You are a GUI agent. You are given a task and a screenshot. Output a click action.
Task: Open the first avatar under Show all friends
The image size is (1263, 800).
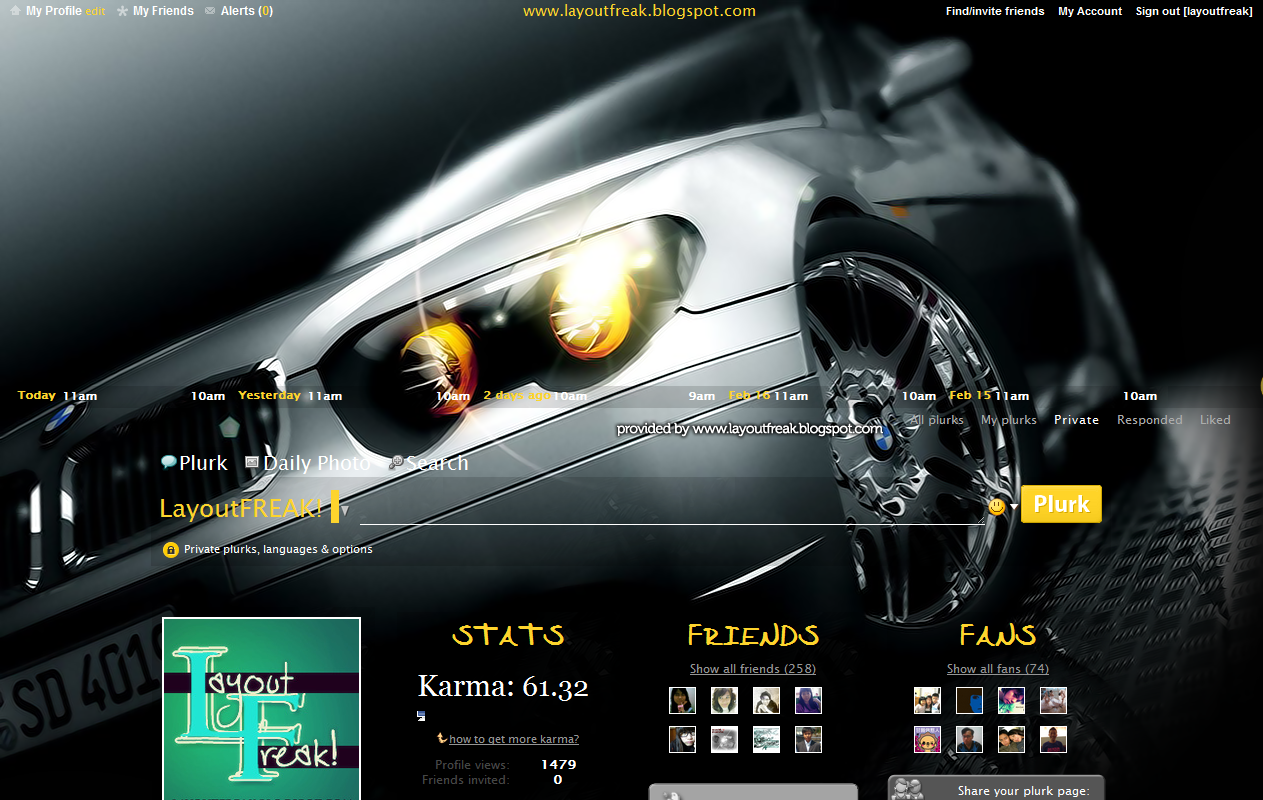point(682,700)
